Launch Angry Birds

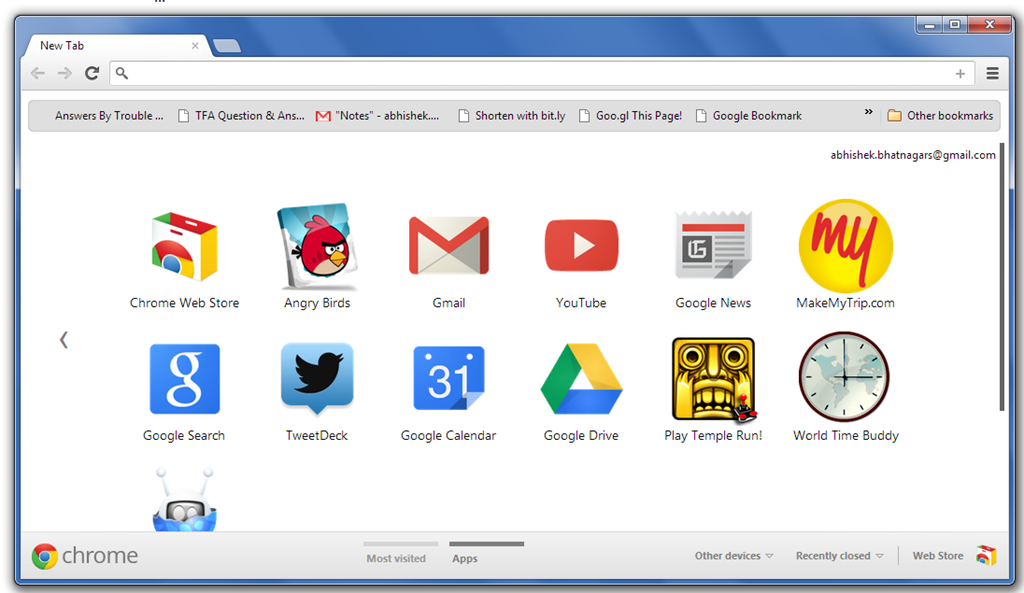point(316,245)
